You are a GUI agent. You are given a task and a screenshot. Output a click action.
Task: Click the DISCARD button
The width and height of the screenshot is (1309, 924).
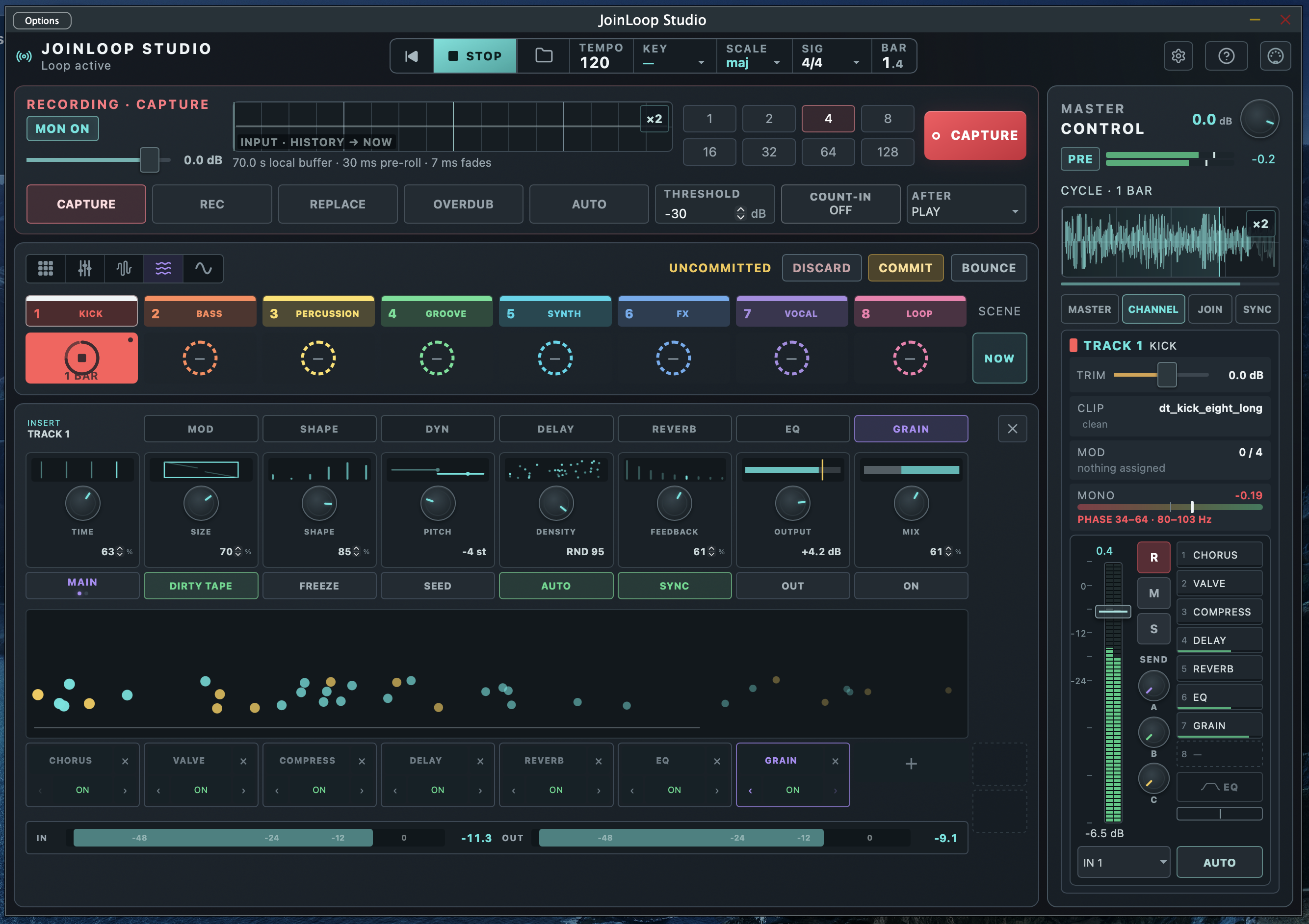pyautogui.click(x=821, y=268)
